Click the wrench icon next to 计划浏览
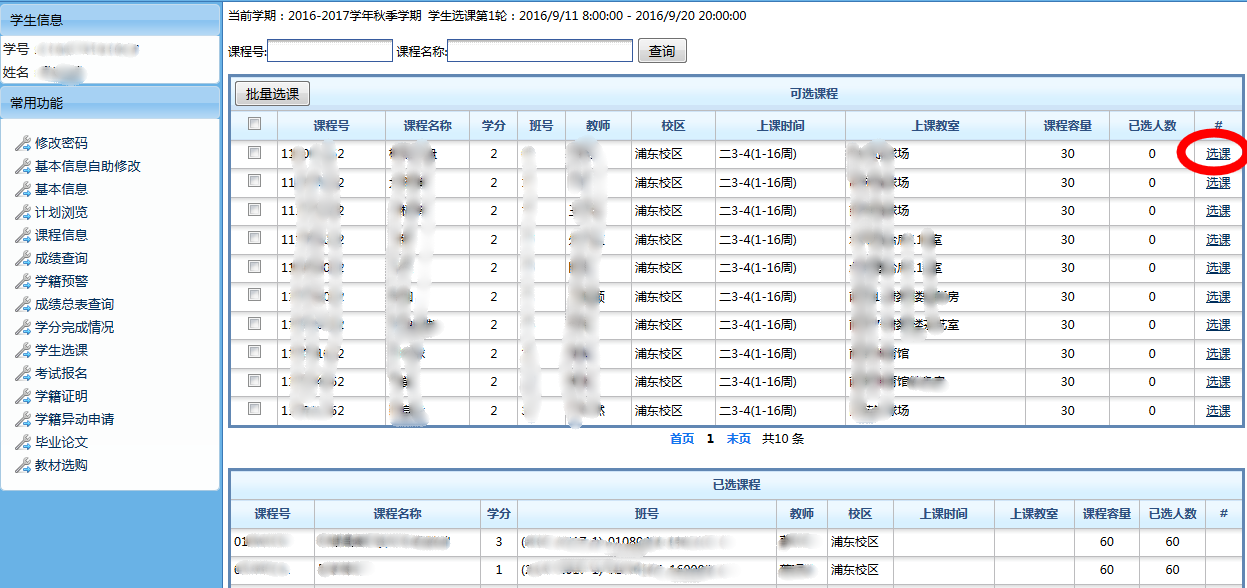This screenshot has width=1247, height=588. click(23, 212)
